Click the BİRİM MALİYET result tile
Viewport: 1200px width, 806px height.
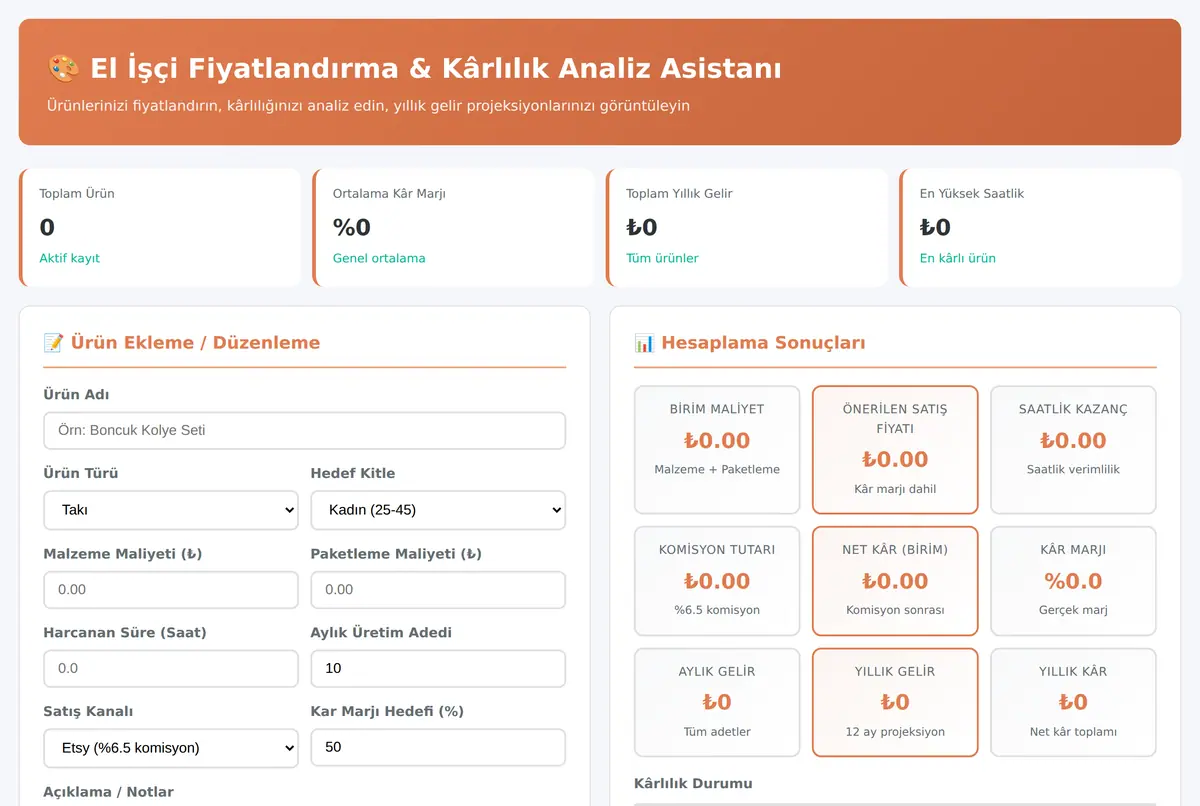[x=717, y=450]
